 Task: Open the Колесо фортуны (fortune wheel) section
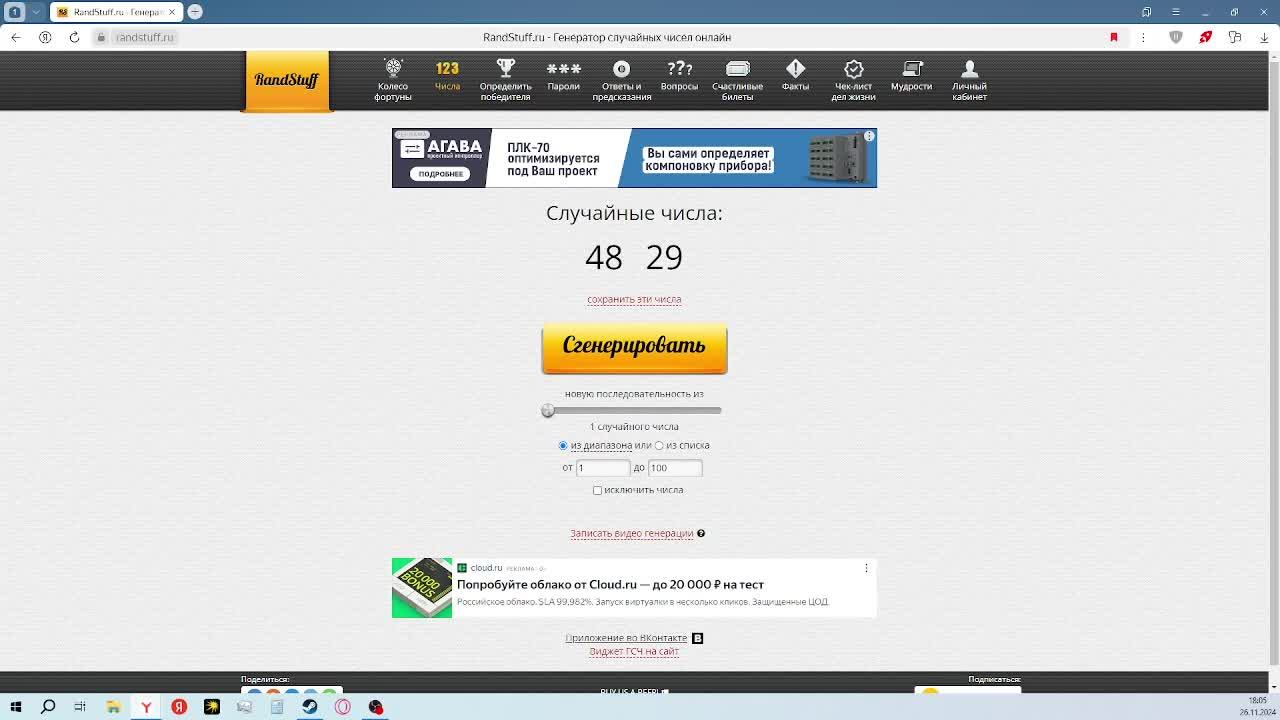[393, 80]
